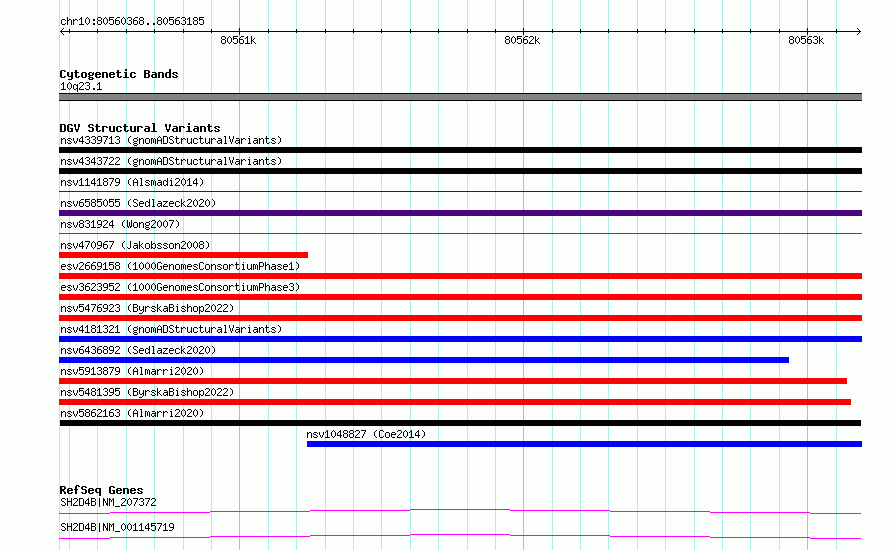Select the short red bar under nsv470967
The width and height of the screenshot is (890, 550).
[183, 255]
